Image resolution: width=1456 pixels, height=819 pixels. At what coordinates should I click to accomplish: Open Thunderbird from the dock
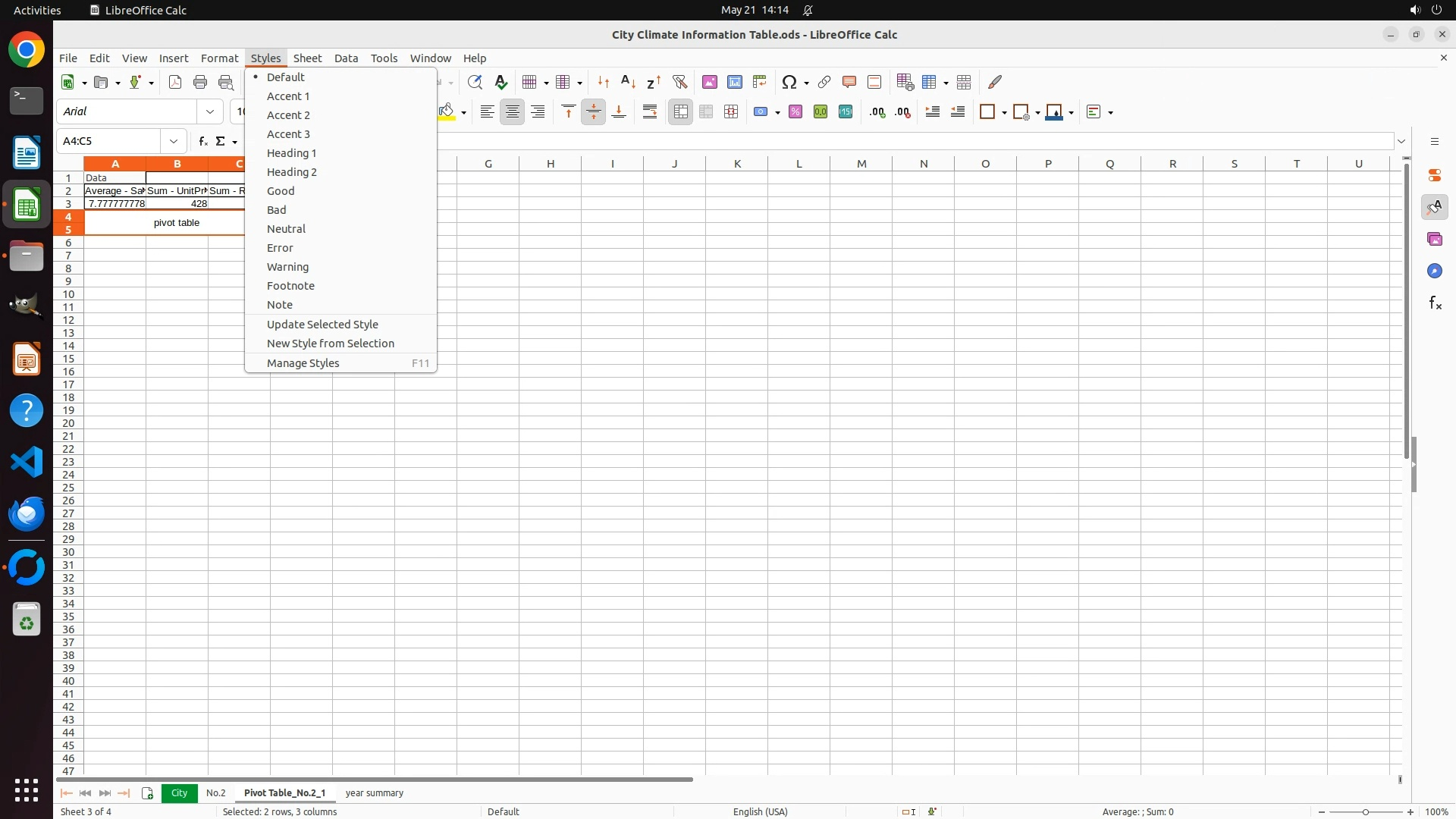coord(27,513)
